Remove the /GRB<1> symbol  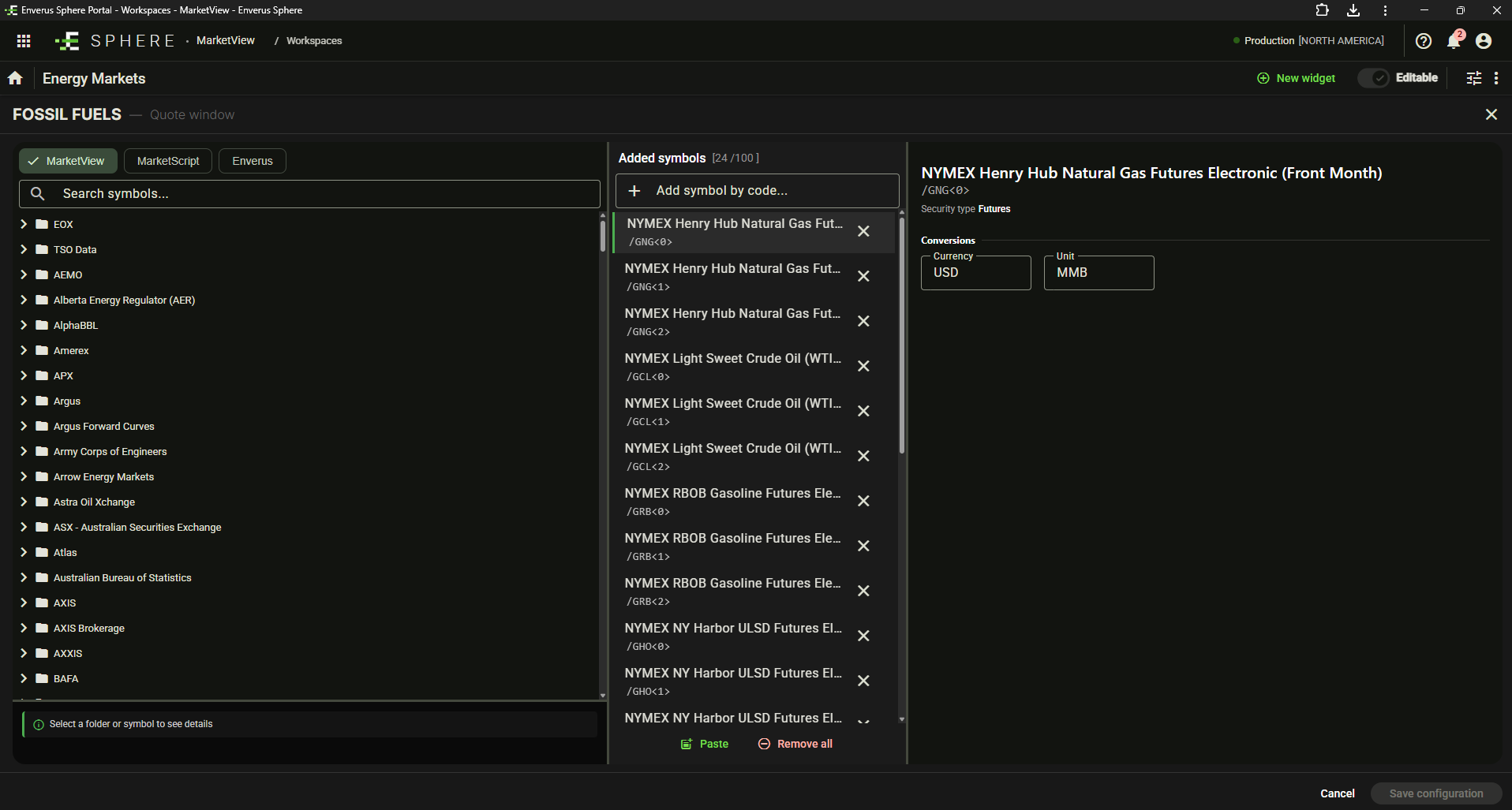click(863, 546)
